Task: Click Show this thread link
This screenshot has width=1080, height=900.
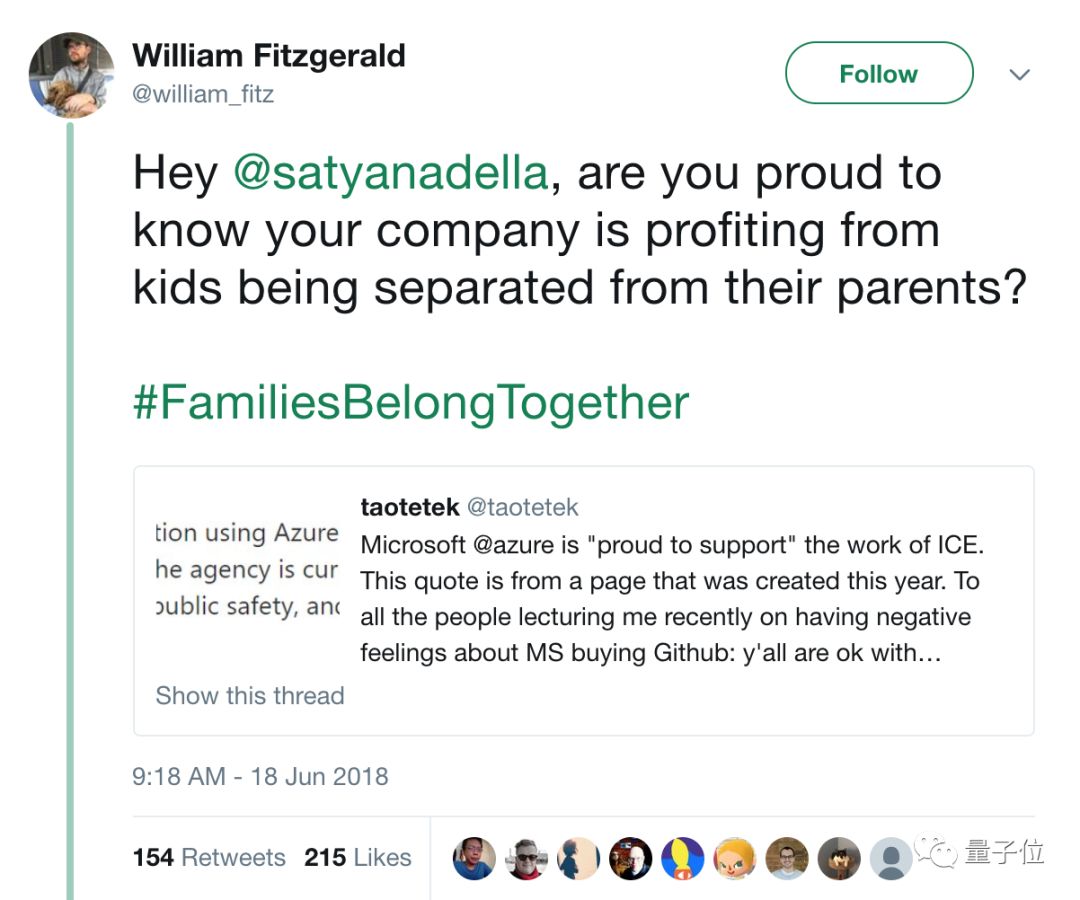Action: tap(250, 695)
